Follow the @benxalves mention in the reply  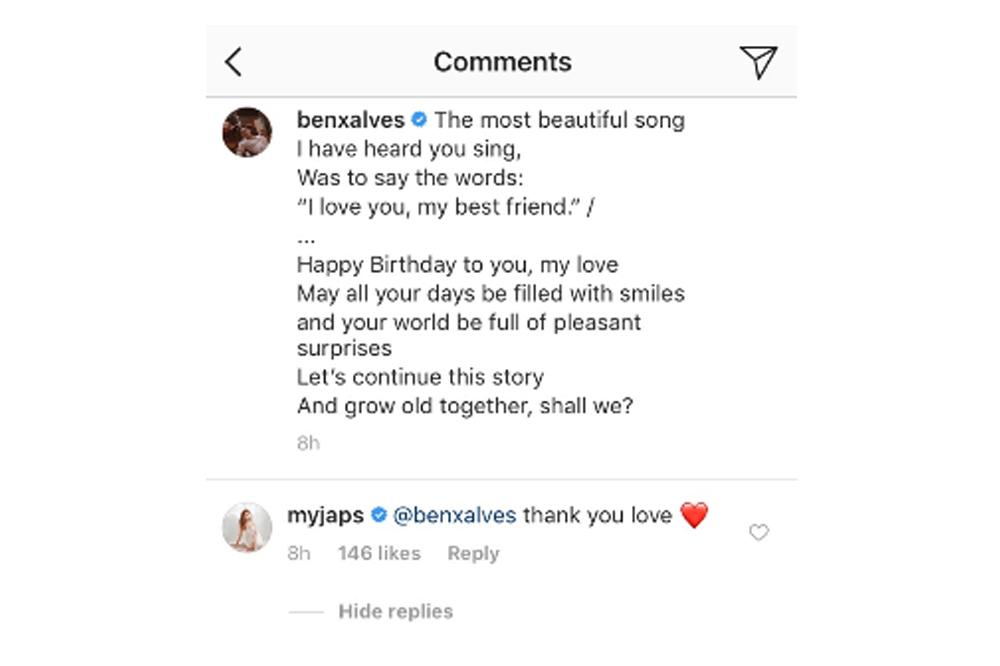tap(455, 516)
